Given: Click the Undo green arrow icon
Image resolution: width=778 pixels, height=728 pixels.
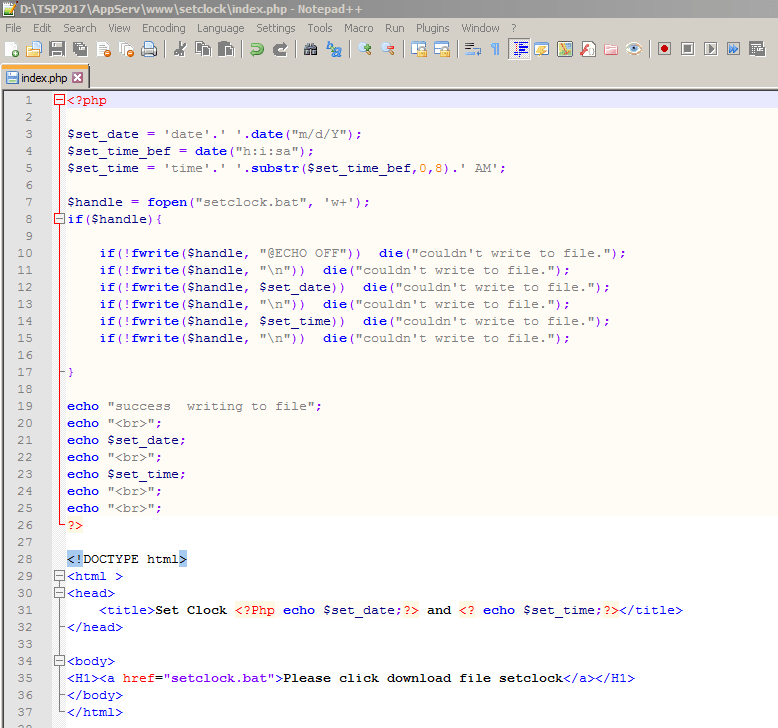Looking at the screenshot, I should click(x=257, y=49).
